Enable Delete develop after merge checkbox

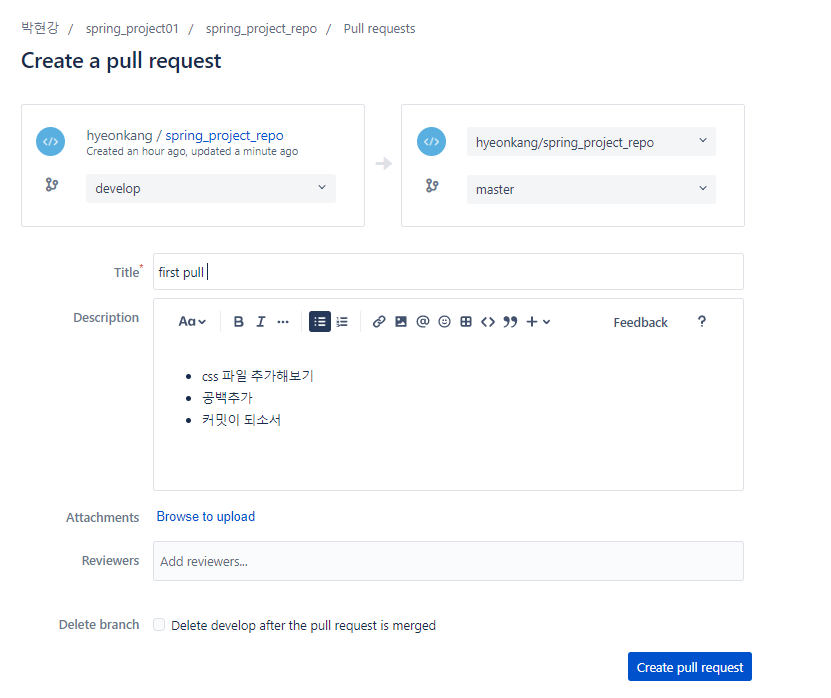159,625
